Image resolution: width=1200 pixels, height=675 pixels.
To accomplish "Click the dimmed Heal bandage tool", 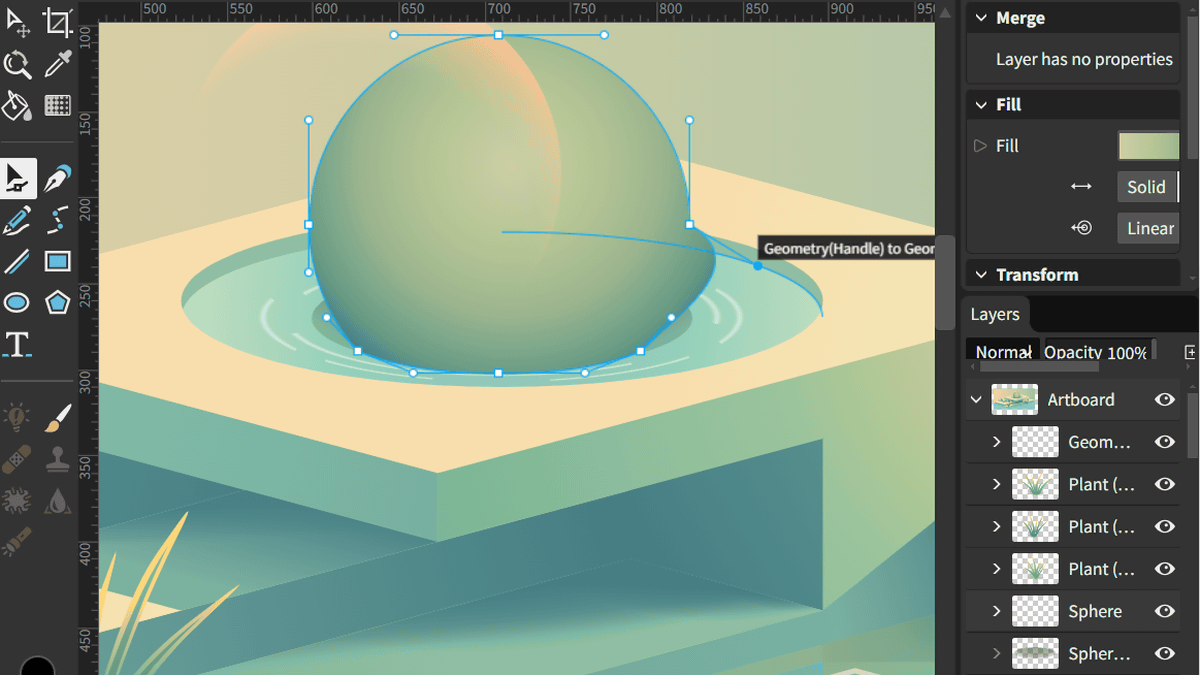I will [18, 459].
